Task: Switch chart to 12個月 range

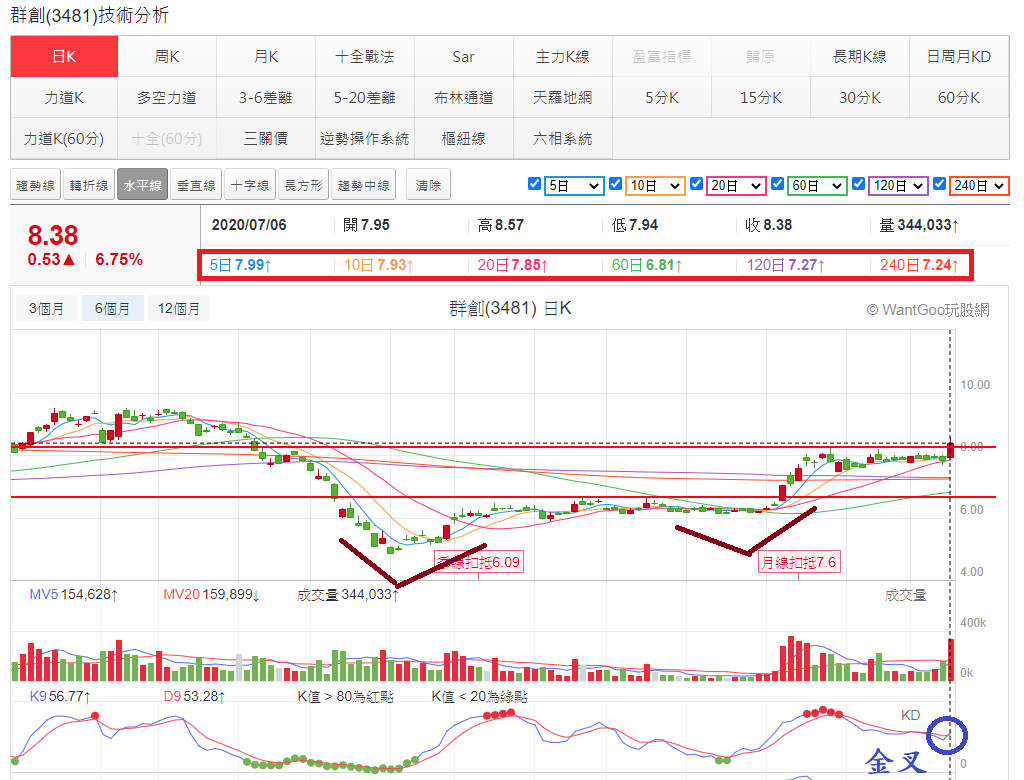Action: [x=179, y=308]
